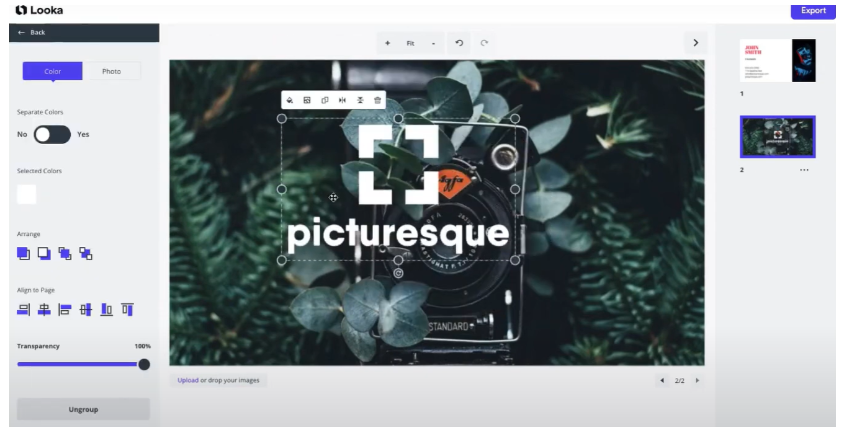
Task: Switch to the Photo tab
Action: tap(112, 71)
